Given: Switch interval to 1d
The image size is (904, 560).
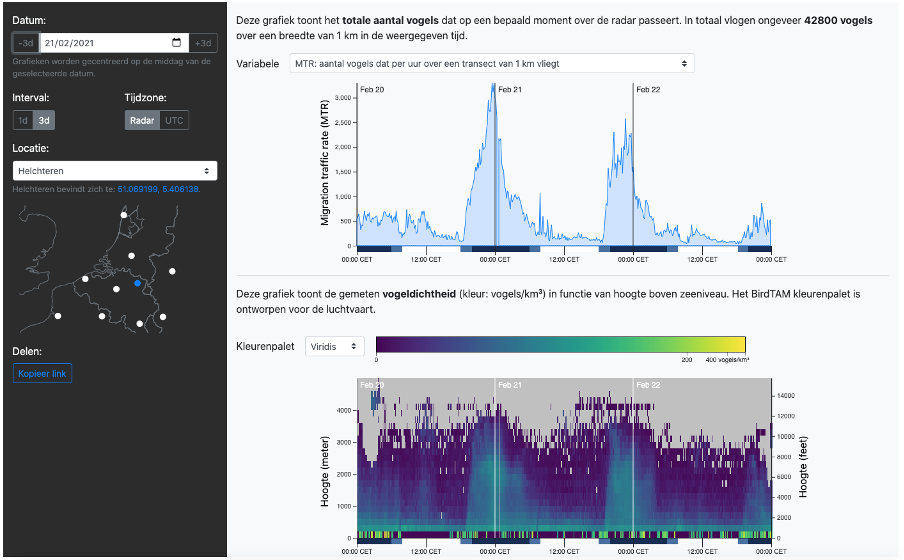Looking at the screenshot, I should 23,120.
